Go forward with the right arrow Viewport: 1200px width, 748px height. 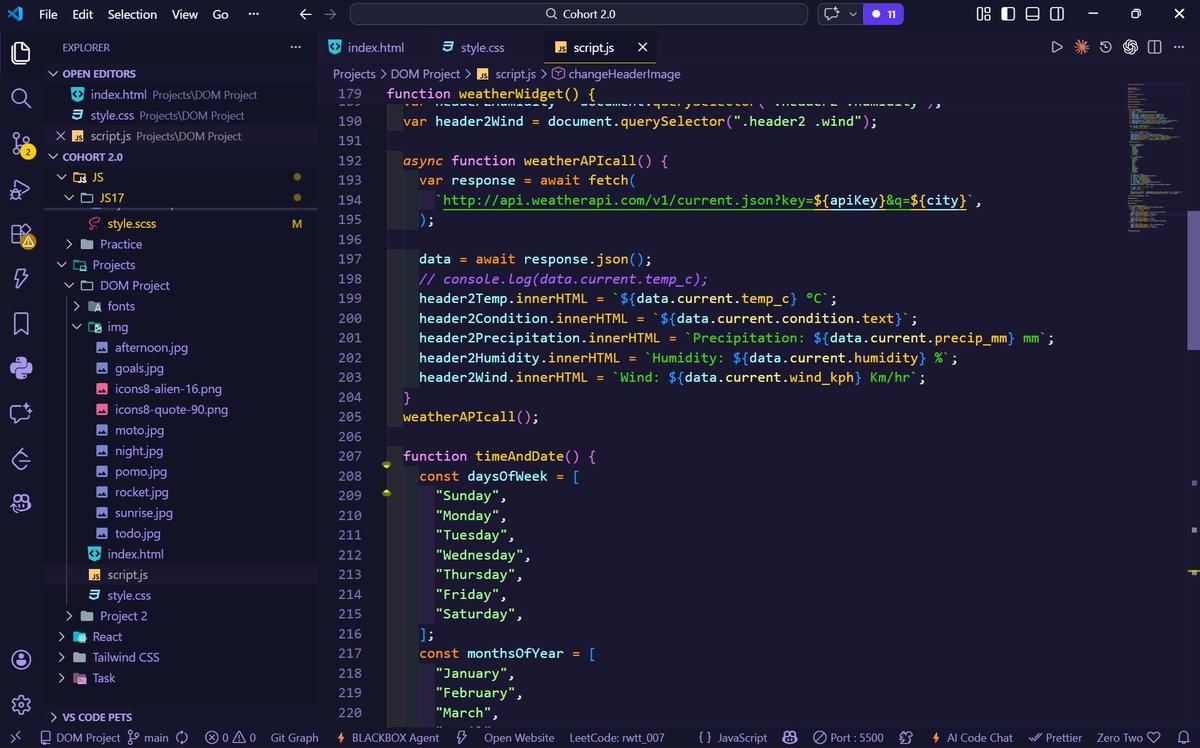pyautogui.click(x=330, y=14)
